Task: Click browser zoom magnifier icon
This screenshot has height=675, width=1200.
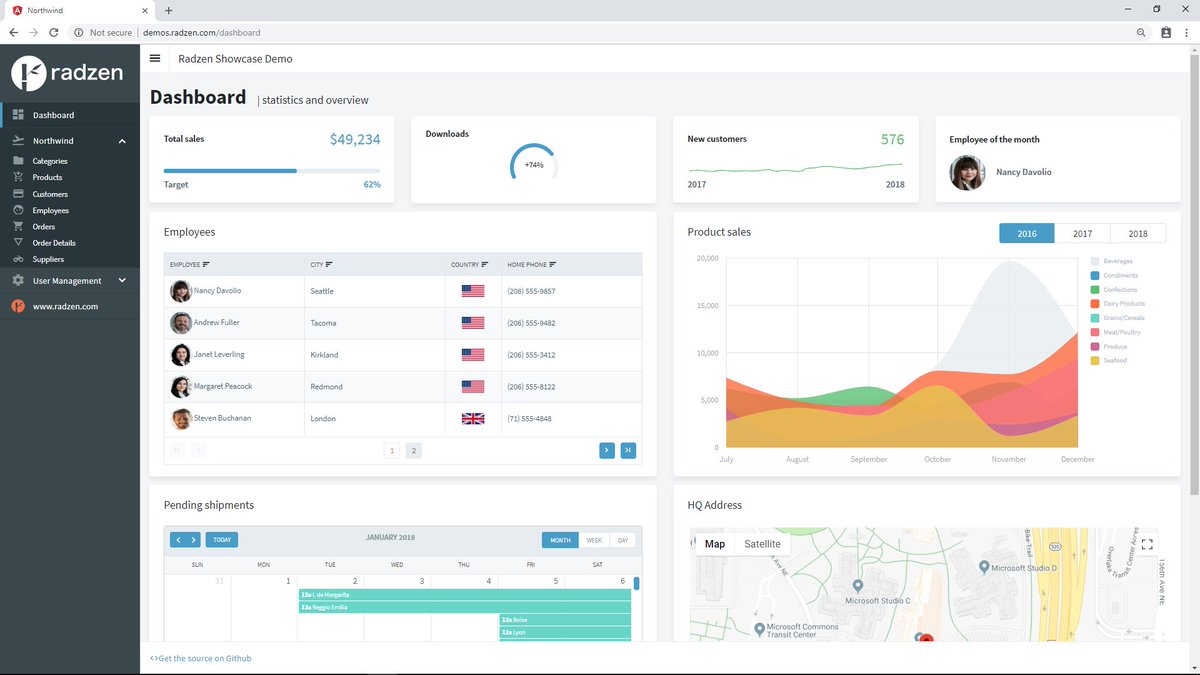Action: point(1141,32)
